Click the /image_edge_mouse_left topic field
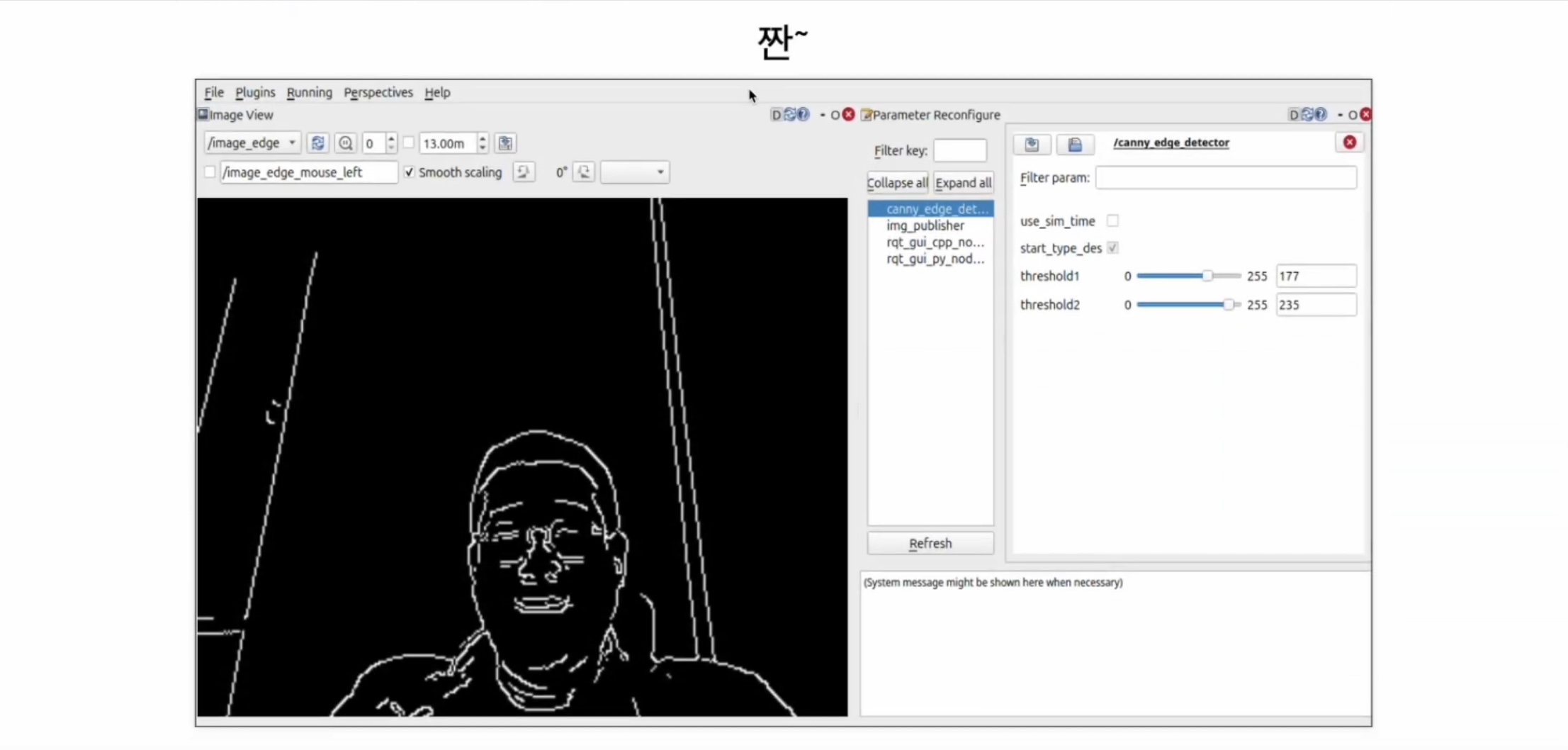The image size is (1568, 750). (309, 172)
